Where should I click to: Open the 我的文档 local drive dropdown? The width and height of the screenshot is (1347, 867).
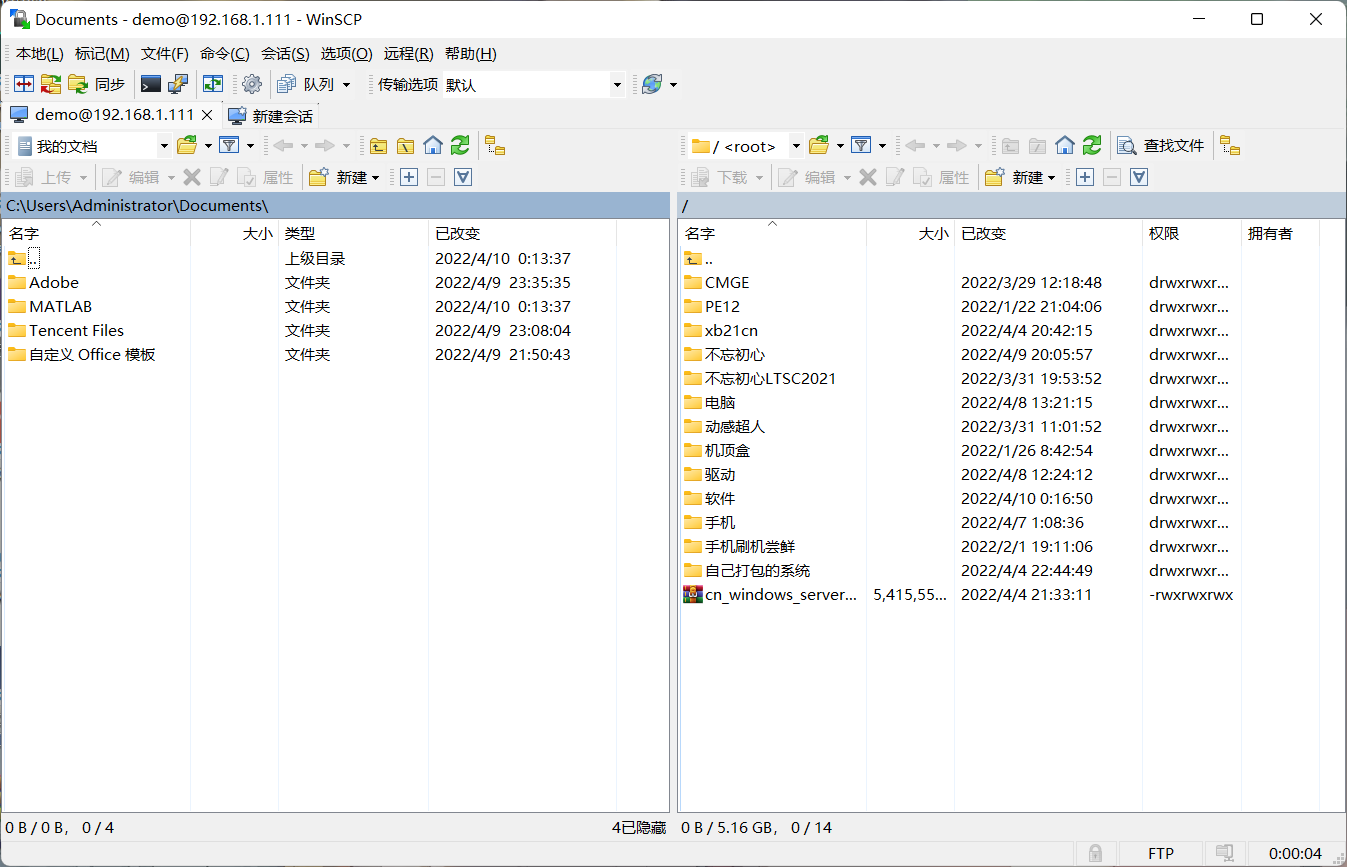tap(164, 146)
